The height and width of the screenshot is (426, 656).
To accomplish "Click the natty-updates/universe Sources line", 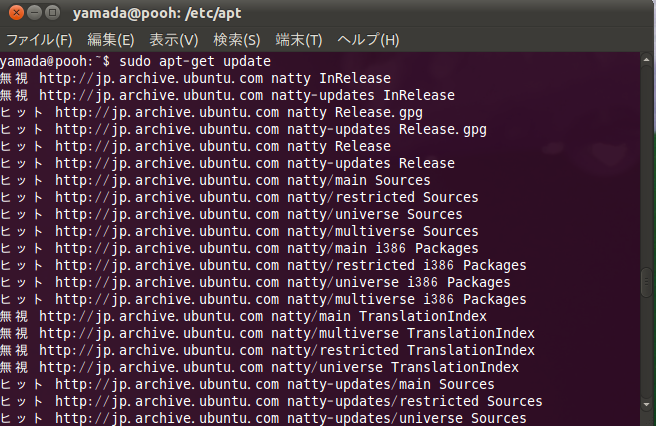I will pyautogui.click(x=264, y=418).
